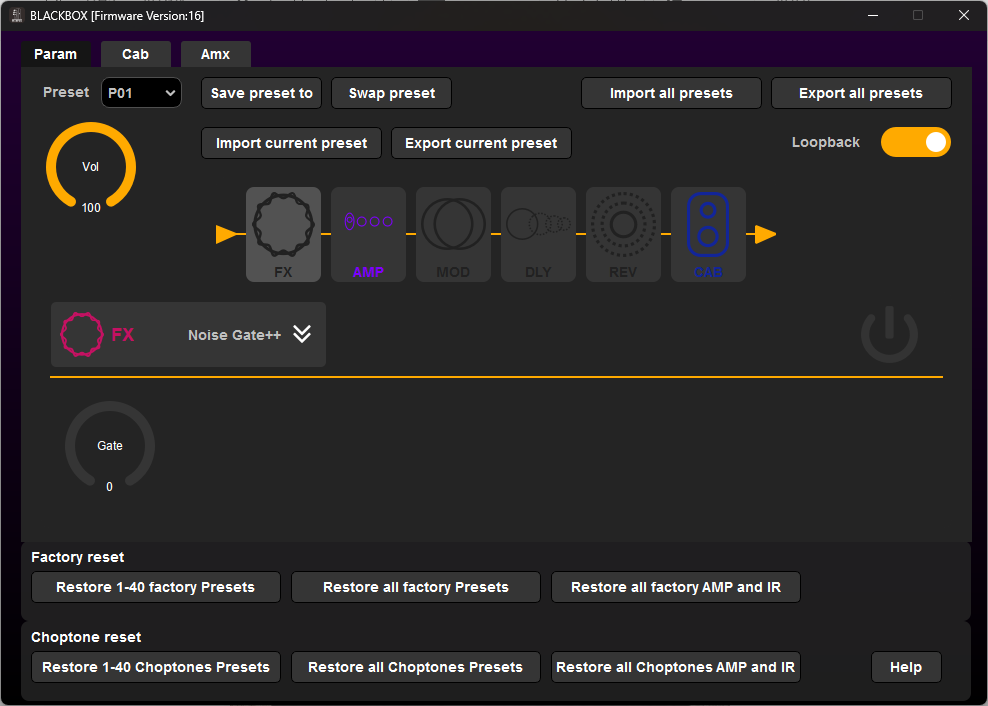The image size is (988, 706).
Task: Minimize the BLACKBOX window
Action: [873, 16]
